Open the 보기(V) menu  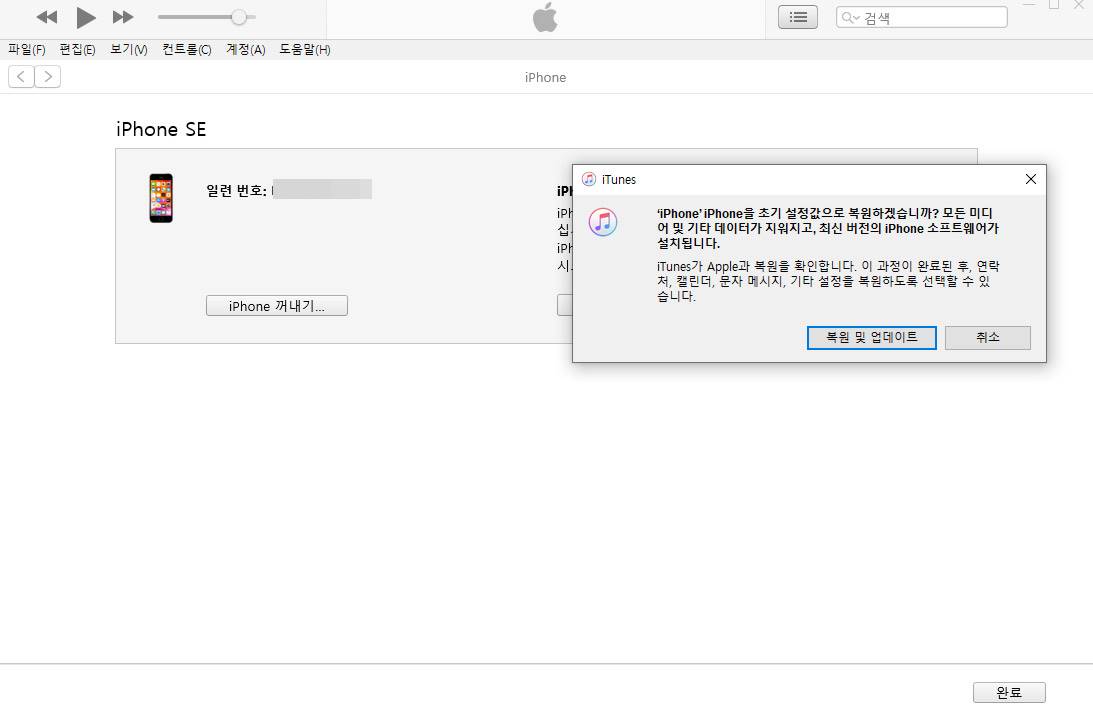(129, 49)
